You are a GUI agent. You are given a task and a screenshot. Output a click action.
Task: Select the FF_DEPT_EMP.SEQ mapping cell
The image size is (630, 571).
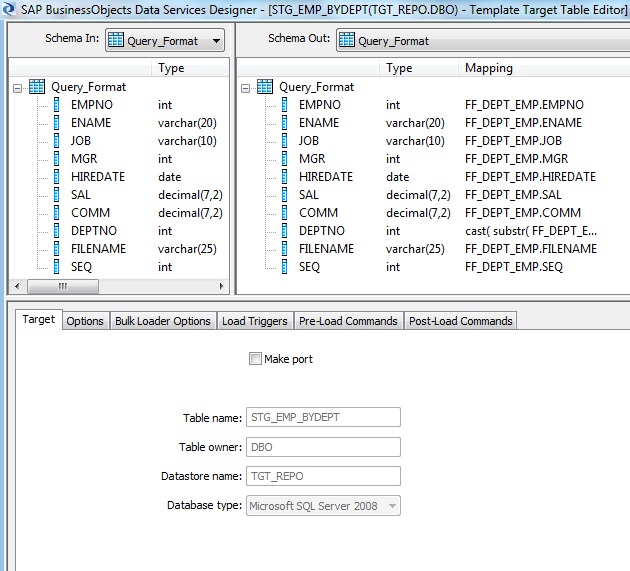click(514, 267)
